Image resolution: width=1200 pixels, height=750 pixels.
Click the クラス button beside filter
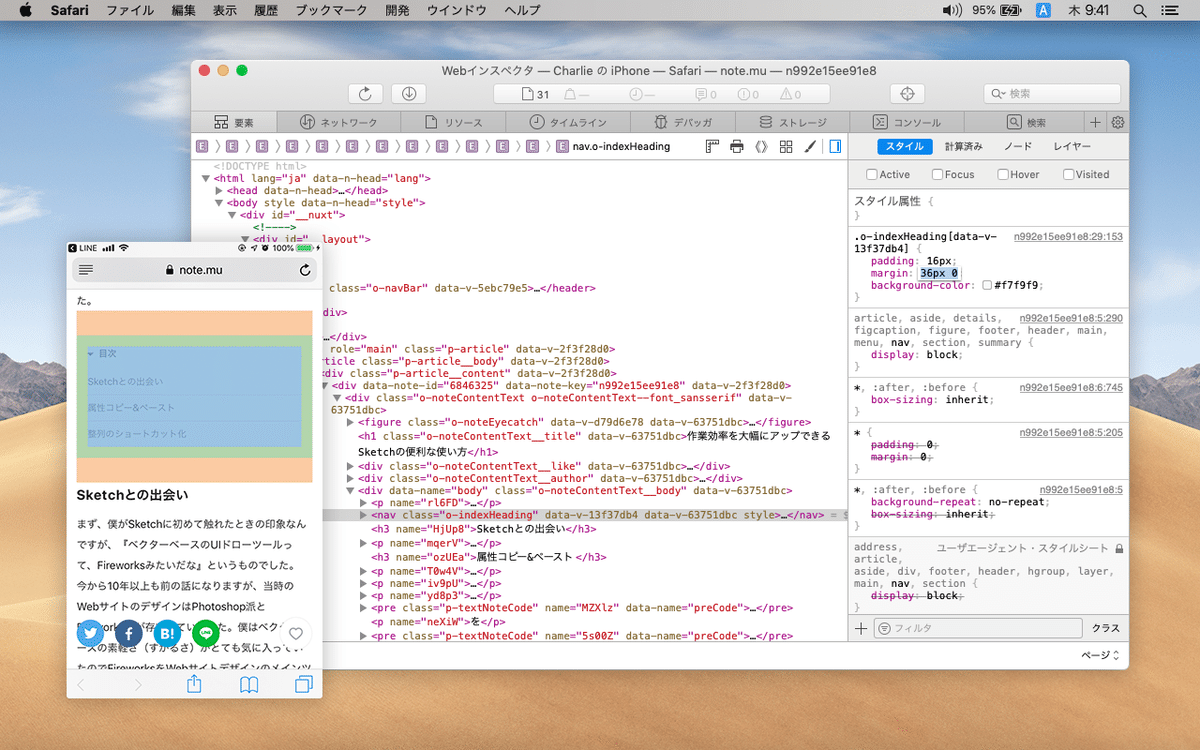[x=1105, y=628]
